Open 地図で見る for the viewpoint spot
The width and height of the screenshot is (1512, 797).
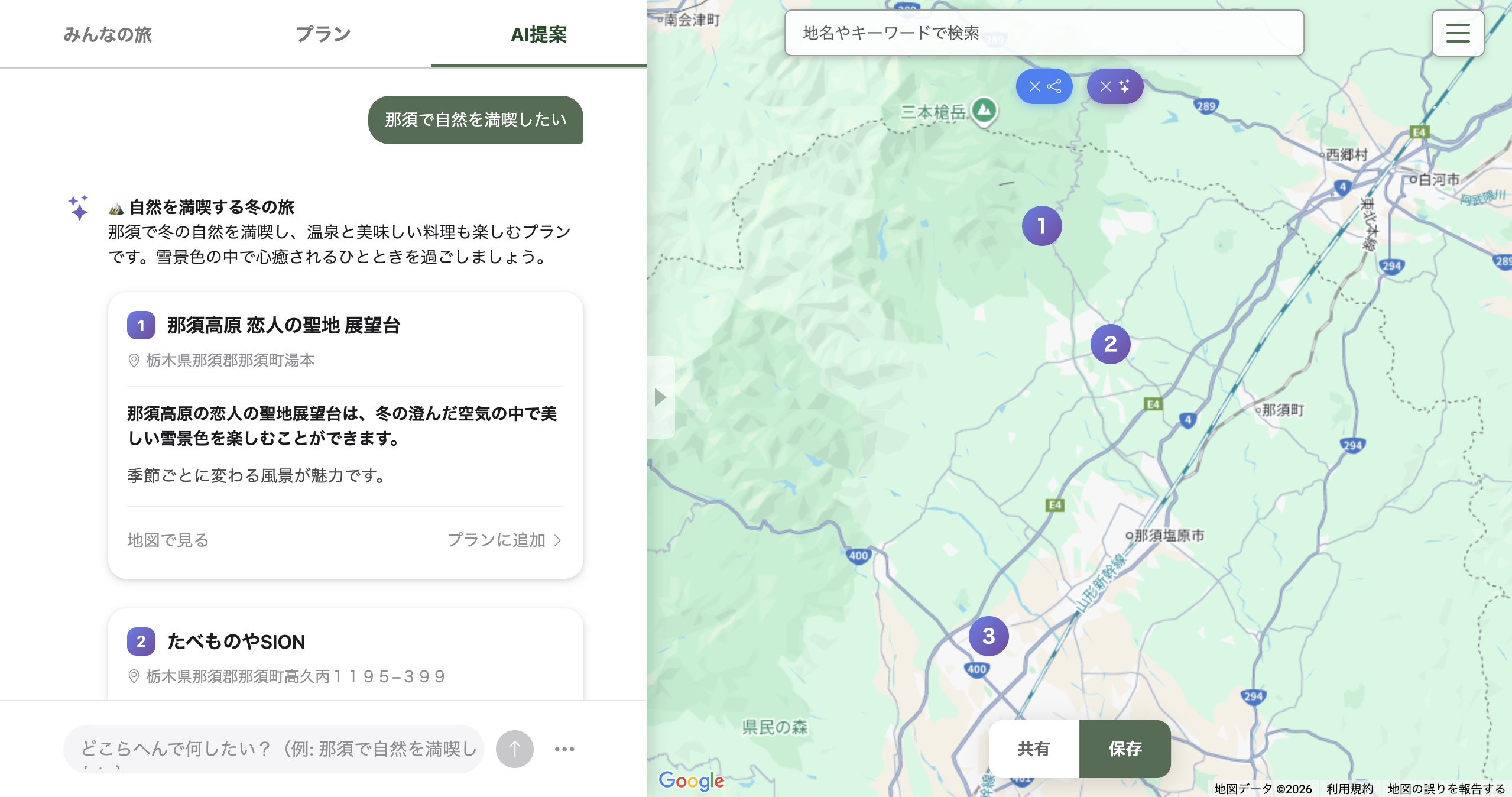pyautogui.click(x=167, y=540)
